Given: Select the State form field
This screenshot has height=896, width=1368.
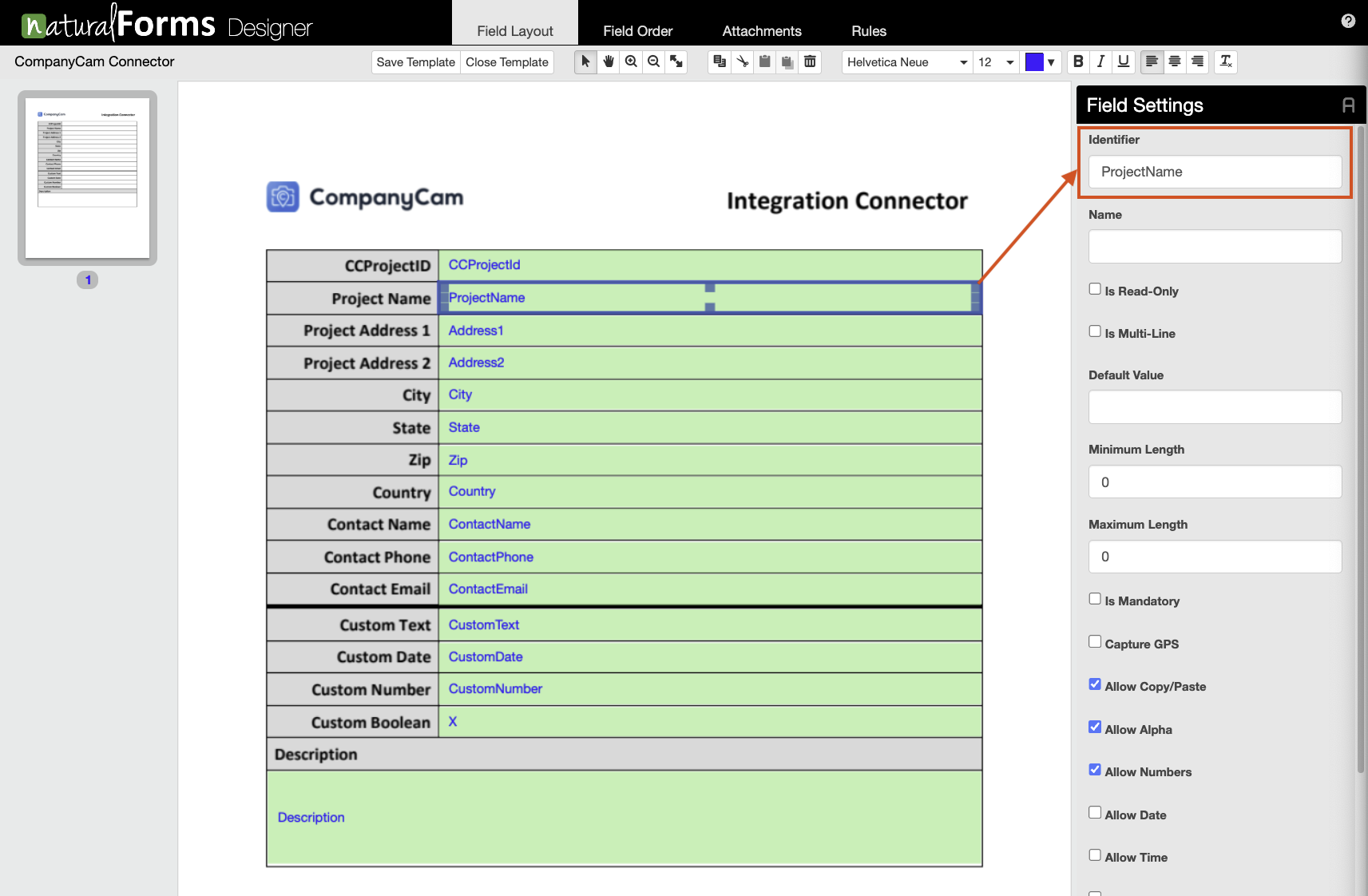Looking at the screenshot, I should coord(710,427).
